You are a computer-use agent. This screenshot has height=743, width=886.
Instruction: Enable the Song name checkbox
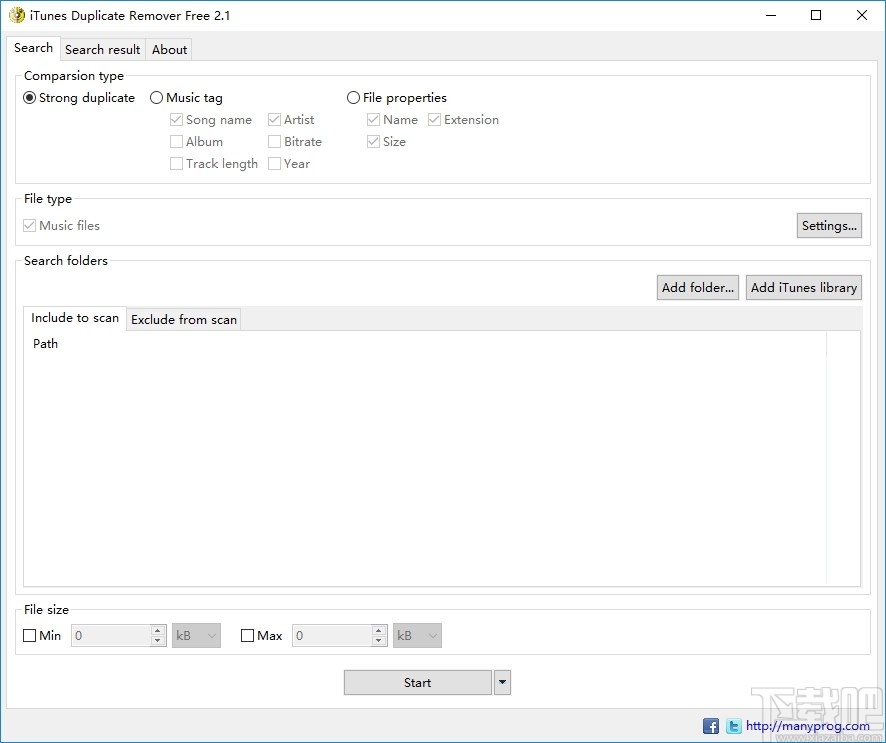pos(176,119)
